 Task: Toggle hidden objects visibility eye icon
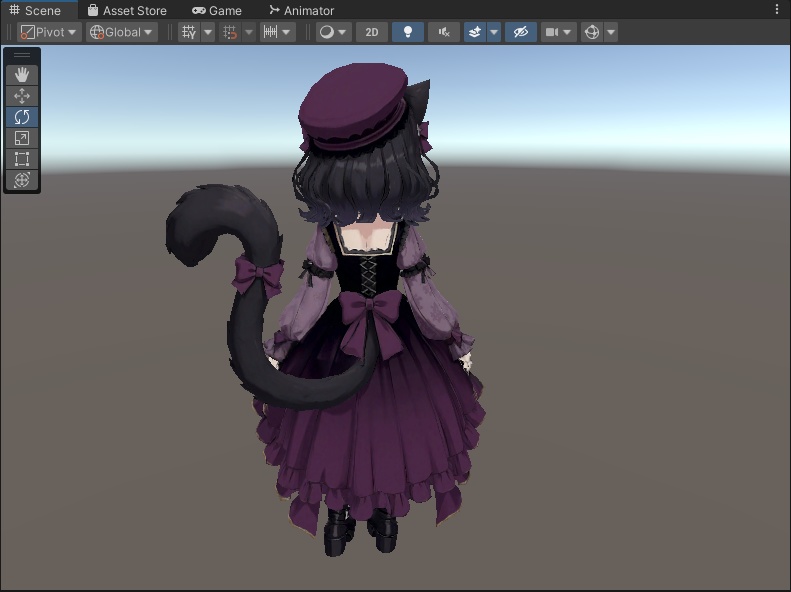pos(521,32)
